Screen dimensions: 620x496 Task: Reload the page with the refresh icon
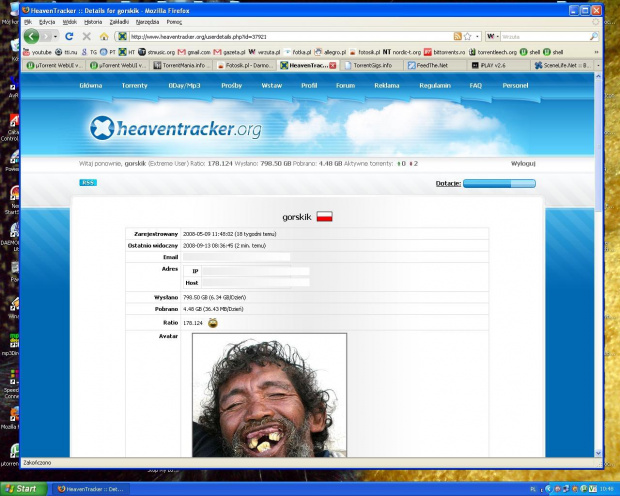[69, 36]
